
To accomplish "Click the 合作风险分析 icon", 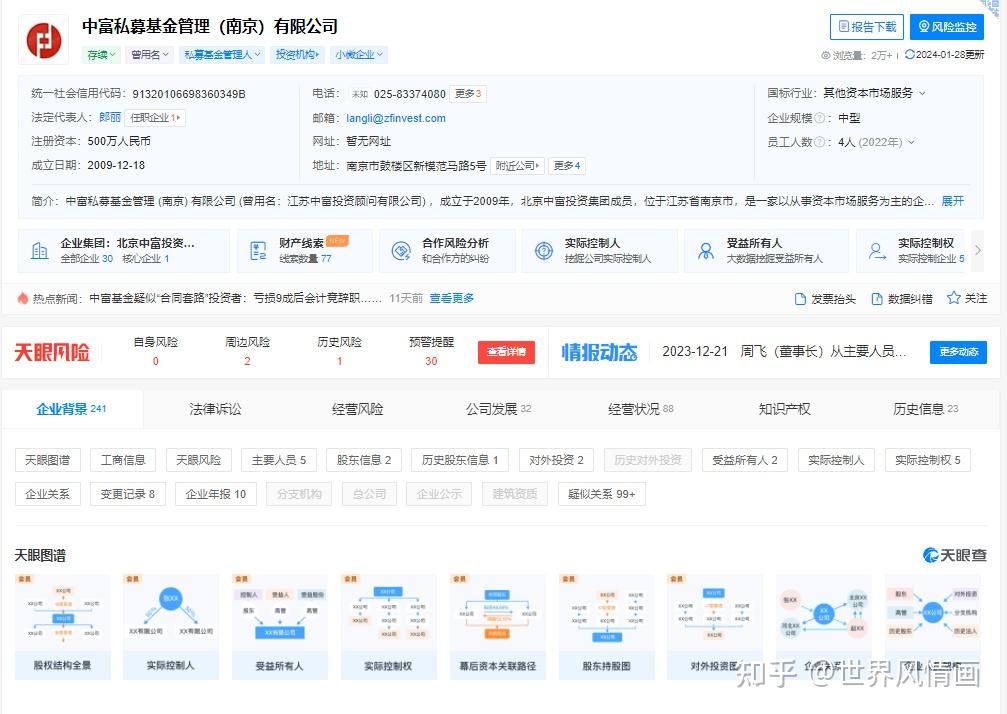I will (401, 250).
